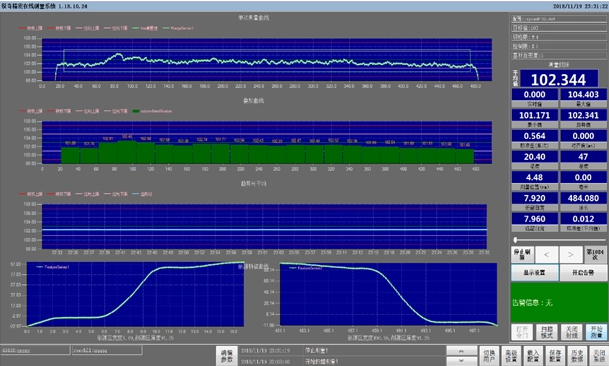Viewport: 609px width, 366px height.
Task: Toggle FeatureSeries1 legend in left edge chart
Action: coord(52,267)
